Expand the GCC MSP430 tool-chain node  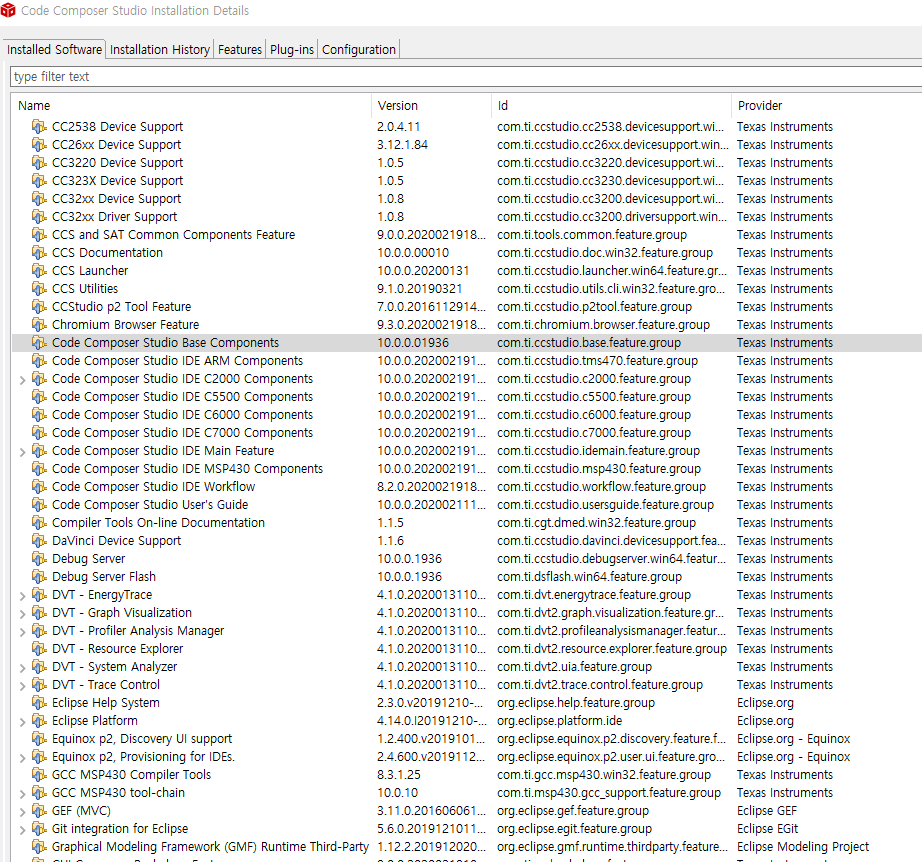(x=22, y=794)
